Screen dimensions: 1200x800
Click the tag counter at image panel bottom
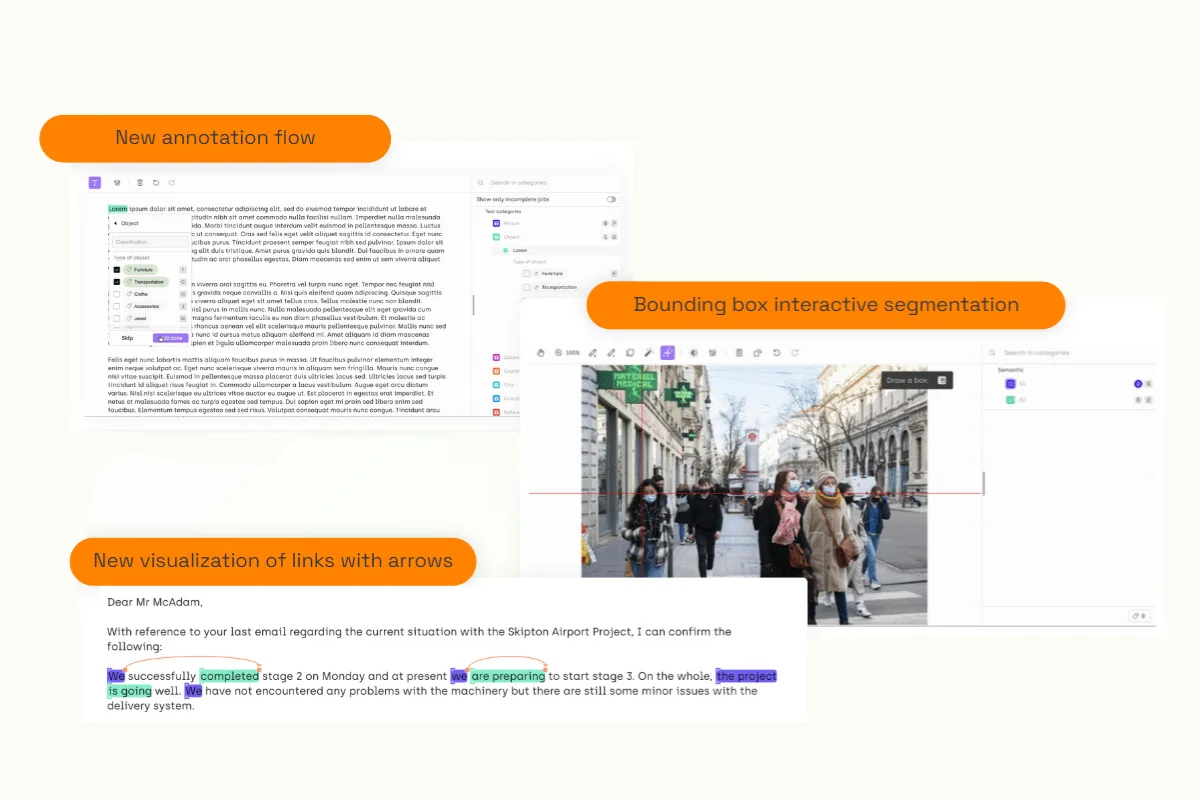pyautogui.click(x=1138, y=616)
